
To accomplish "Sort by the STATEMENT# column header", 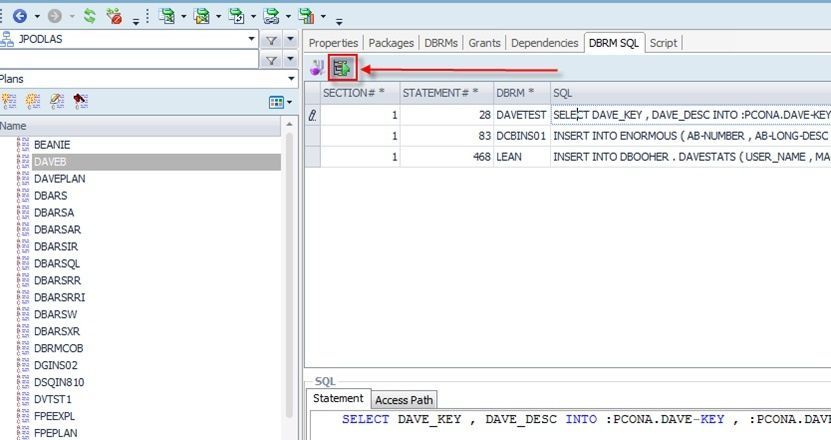I will [447, 93].
